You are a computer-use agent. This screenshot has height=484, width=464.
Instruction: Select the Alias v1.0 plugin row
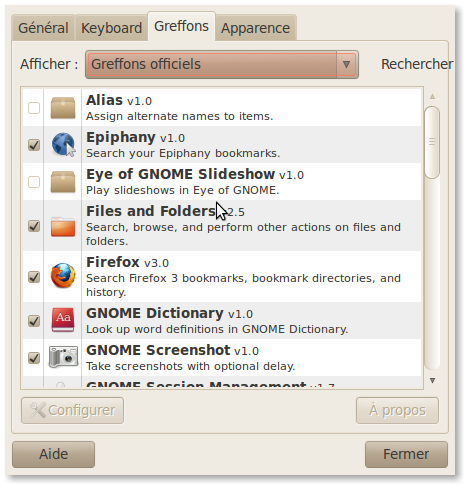click(222, 108)
